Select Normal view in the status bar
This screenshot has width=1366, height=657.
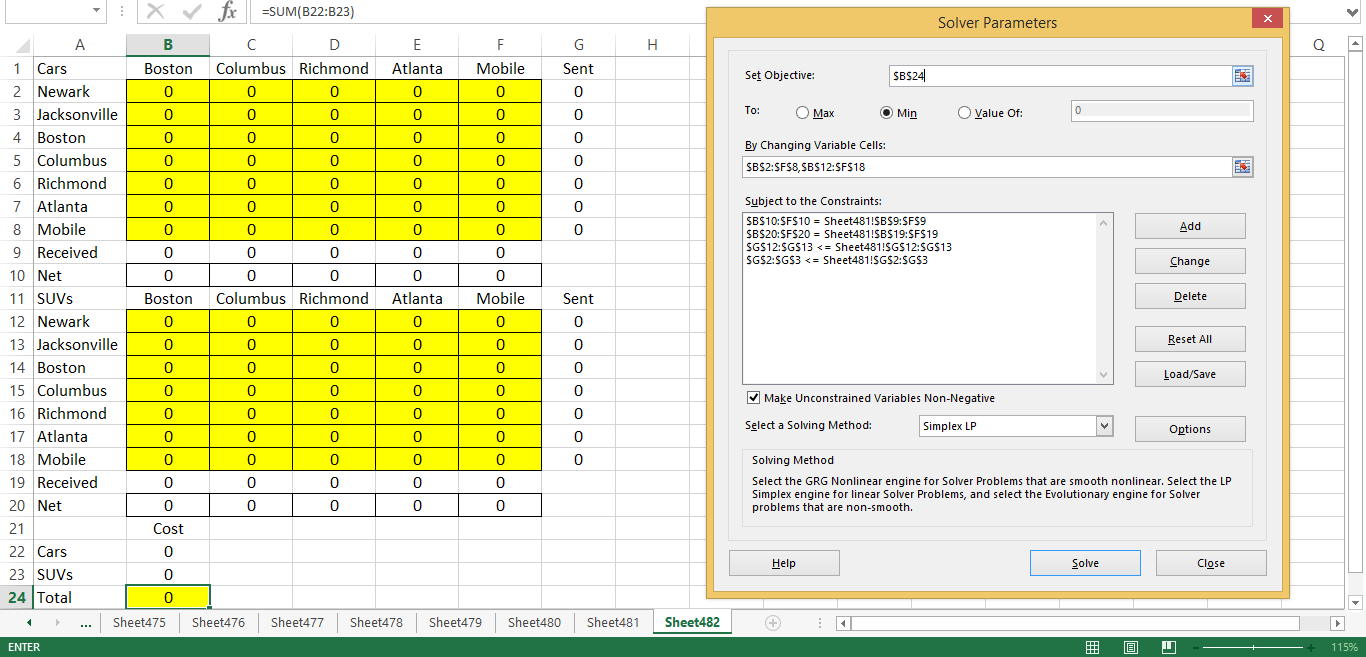coord(1093,647)
